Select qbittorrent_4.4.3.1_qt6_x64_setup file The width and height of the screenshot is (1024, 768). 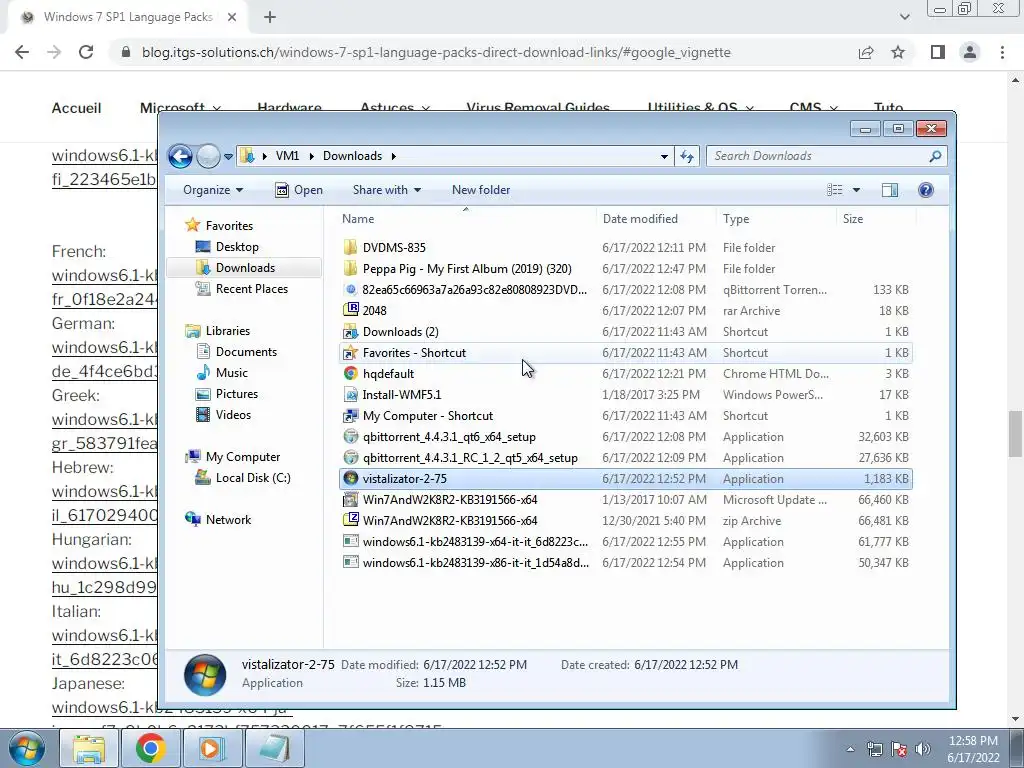pos(626,437)
